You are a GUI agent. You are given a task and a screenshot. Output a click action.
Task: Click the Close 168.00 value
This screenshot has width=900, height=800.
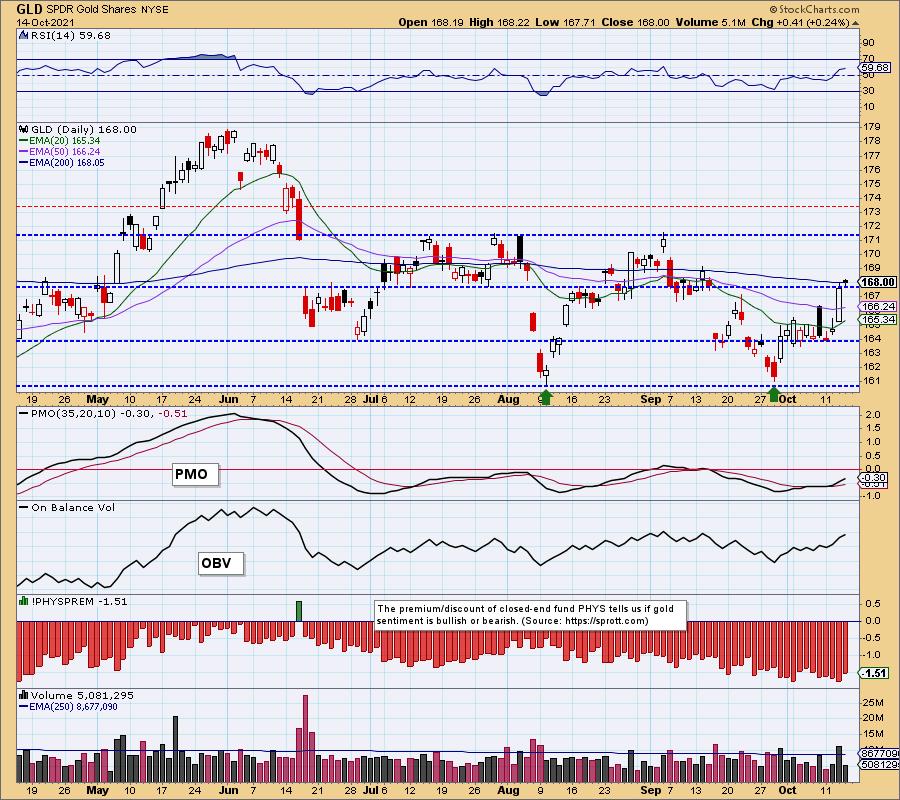point(635,22)
